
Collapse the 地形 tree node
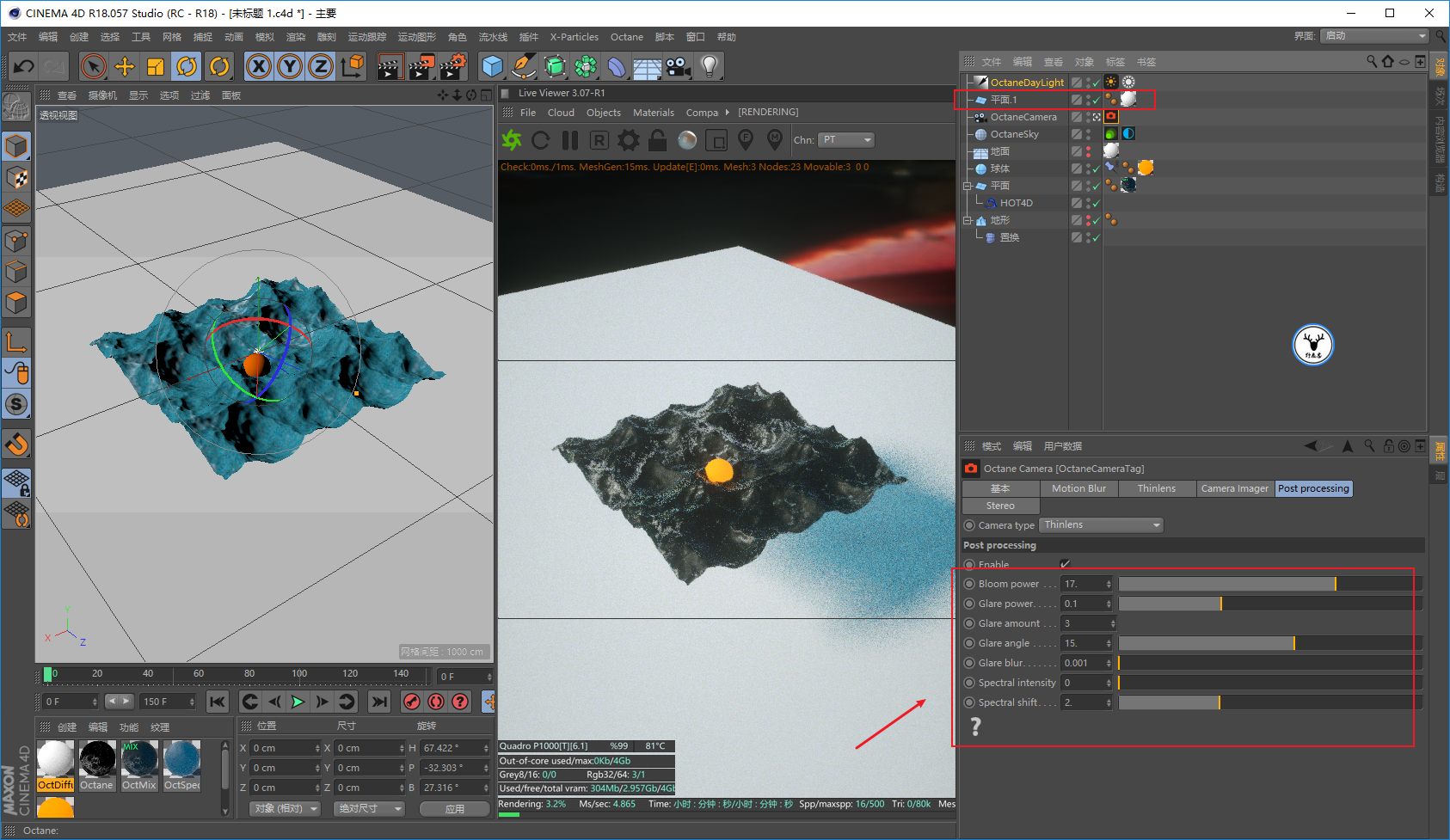point(968,220)
